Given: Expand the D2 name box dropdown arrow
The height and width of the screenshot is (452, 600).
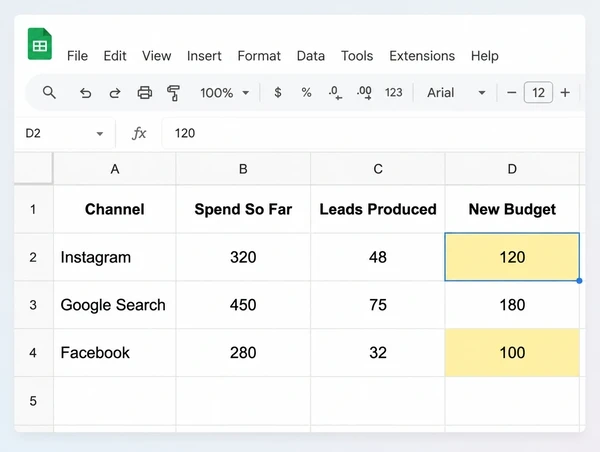Looking at the screenshot, I should [x=100, y=134].
